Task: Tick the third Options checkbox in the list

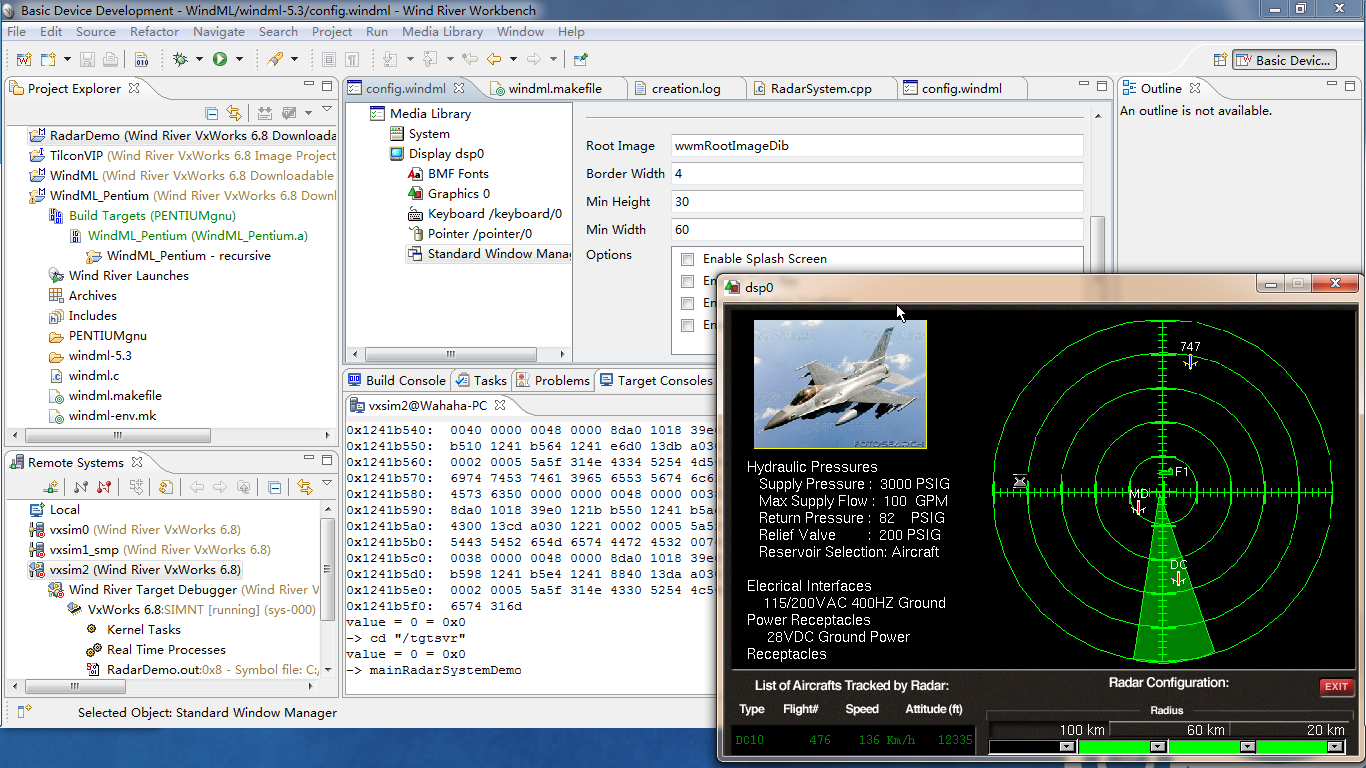Action: tap(687, 303)
